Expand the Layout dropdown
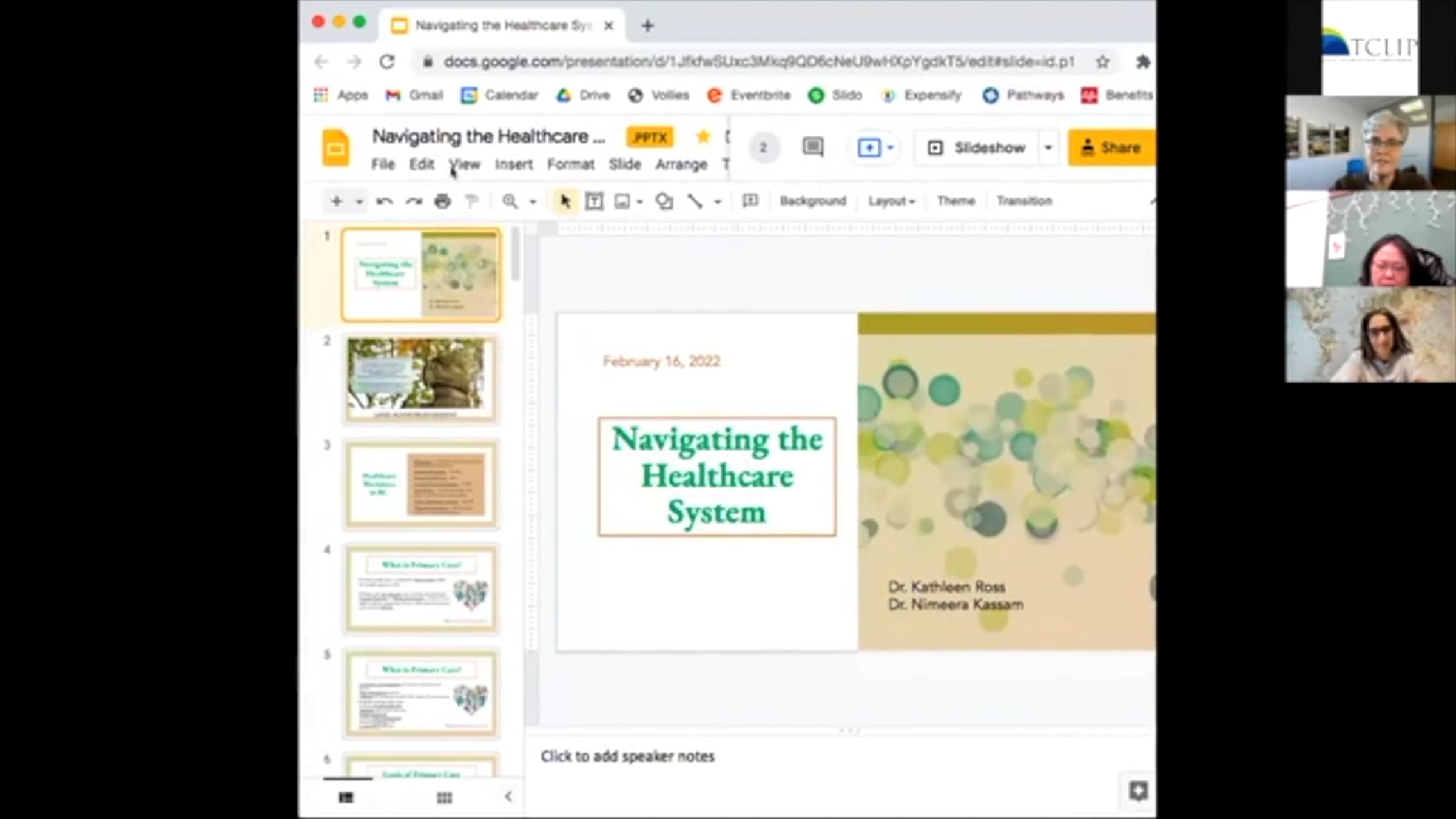This screenshot has width=1456, height=819. (891, 201)
